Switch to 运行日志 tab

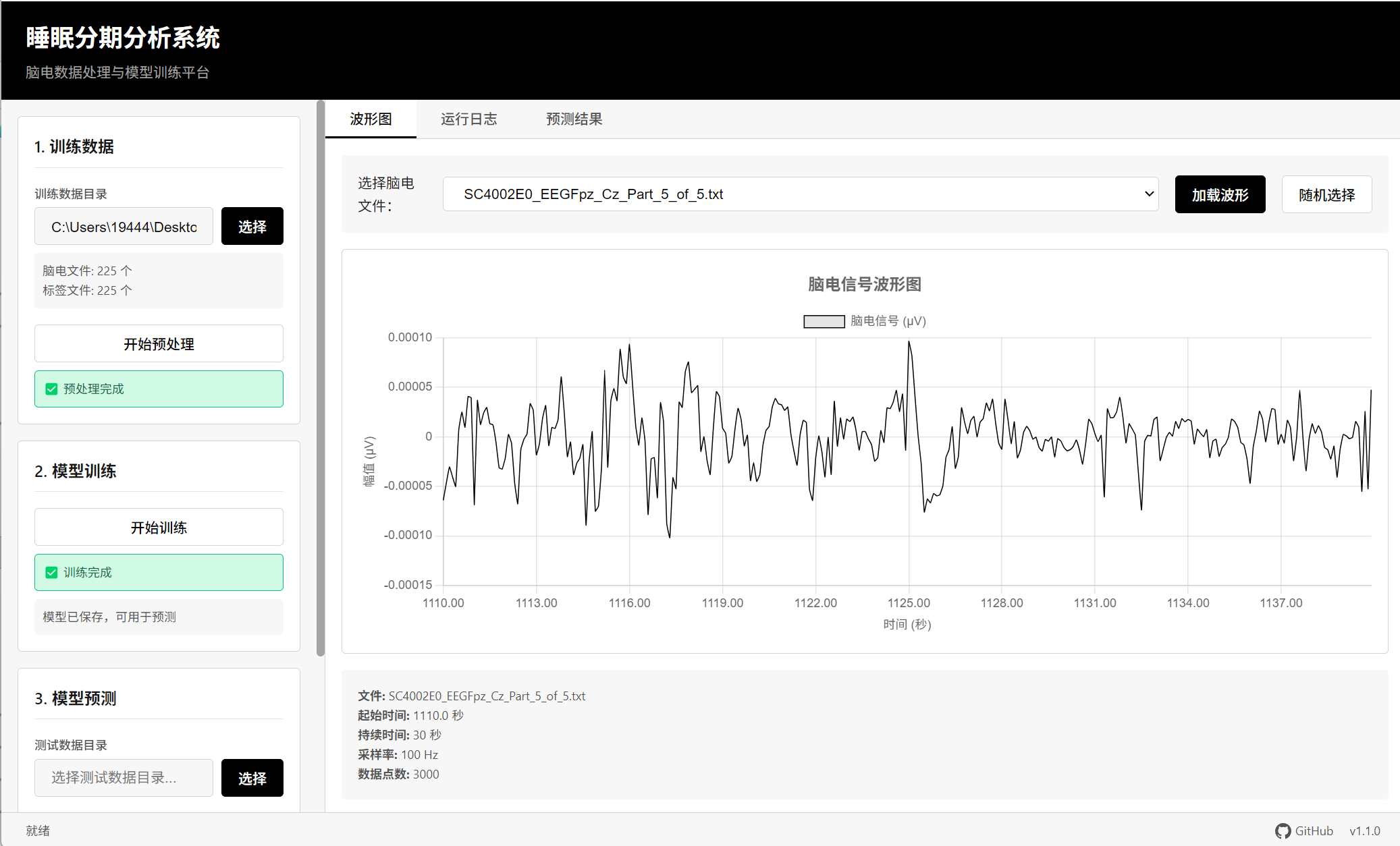(468, 119)
